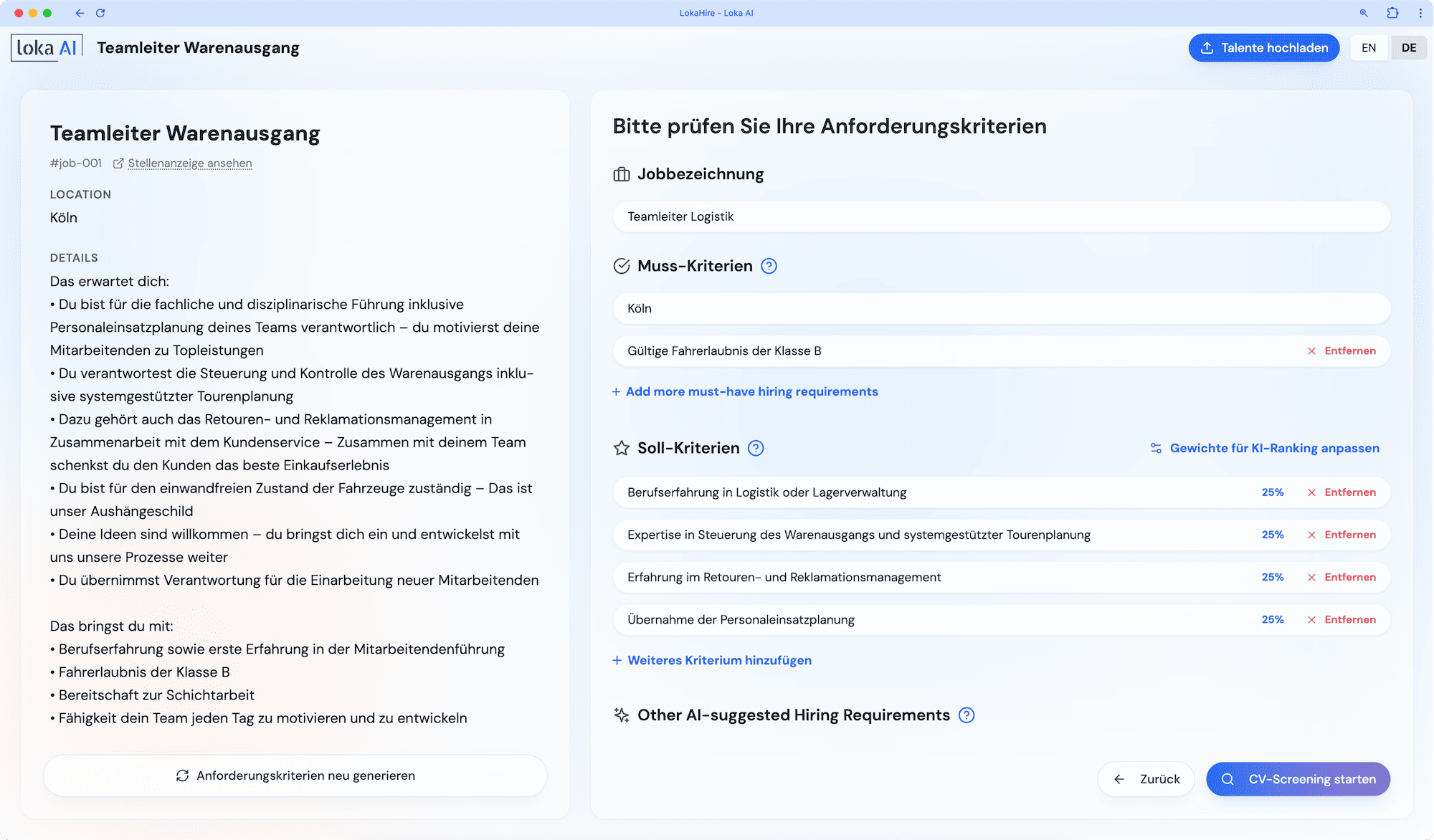Click the external link icon beside Stellenanzeige ansehen
Viewport: 1434px width, 840px height.
tap(118, 163)
